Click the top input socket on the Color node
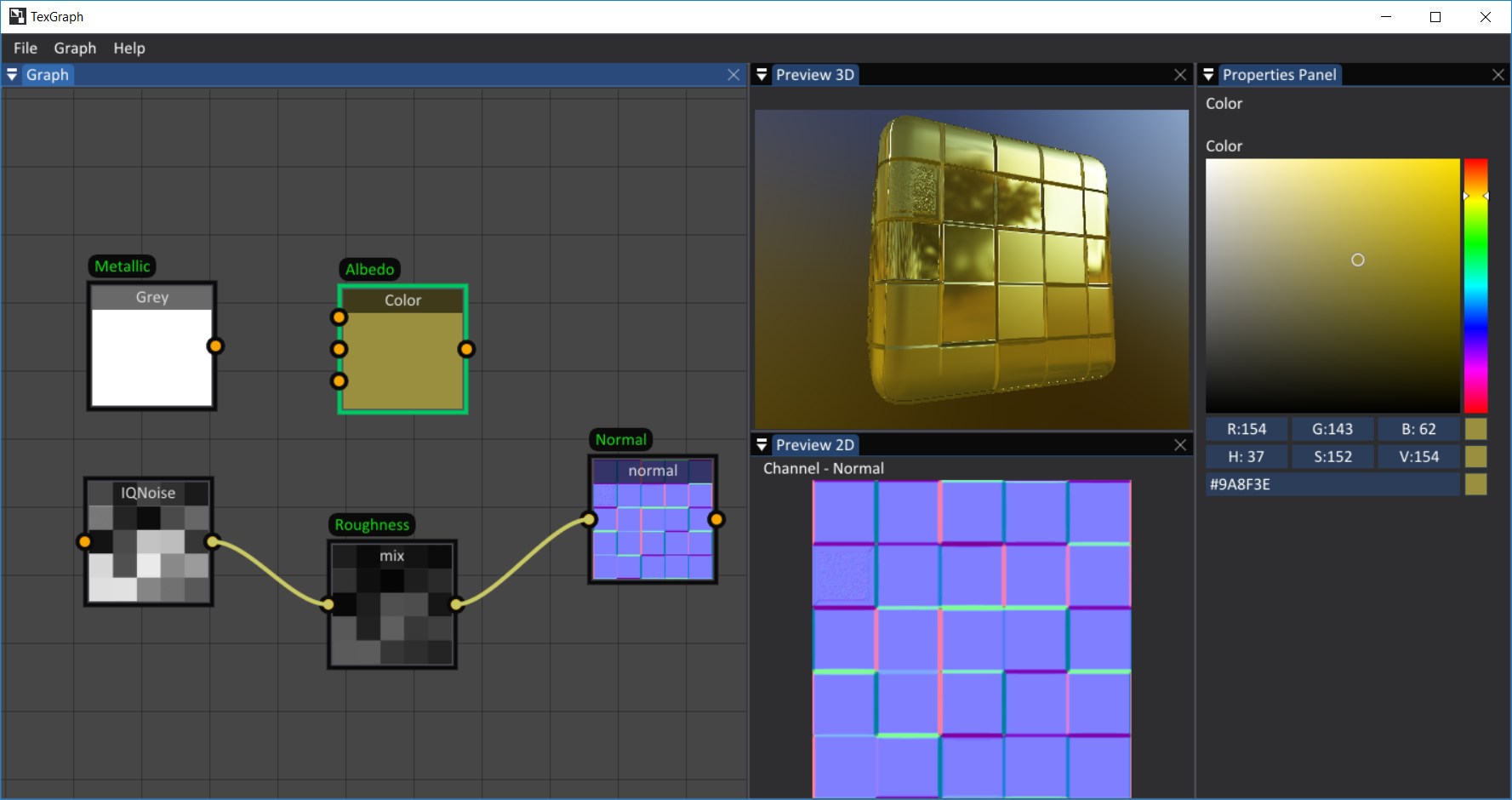This screenshot has height=800, width=1512. pos(339,317)
